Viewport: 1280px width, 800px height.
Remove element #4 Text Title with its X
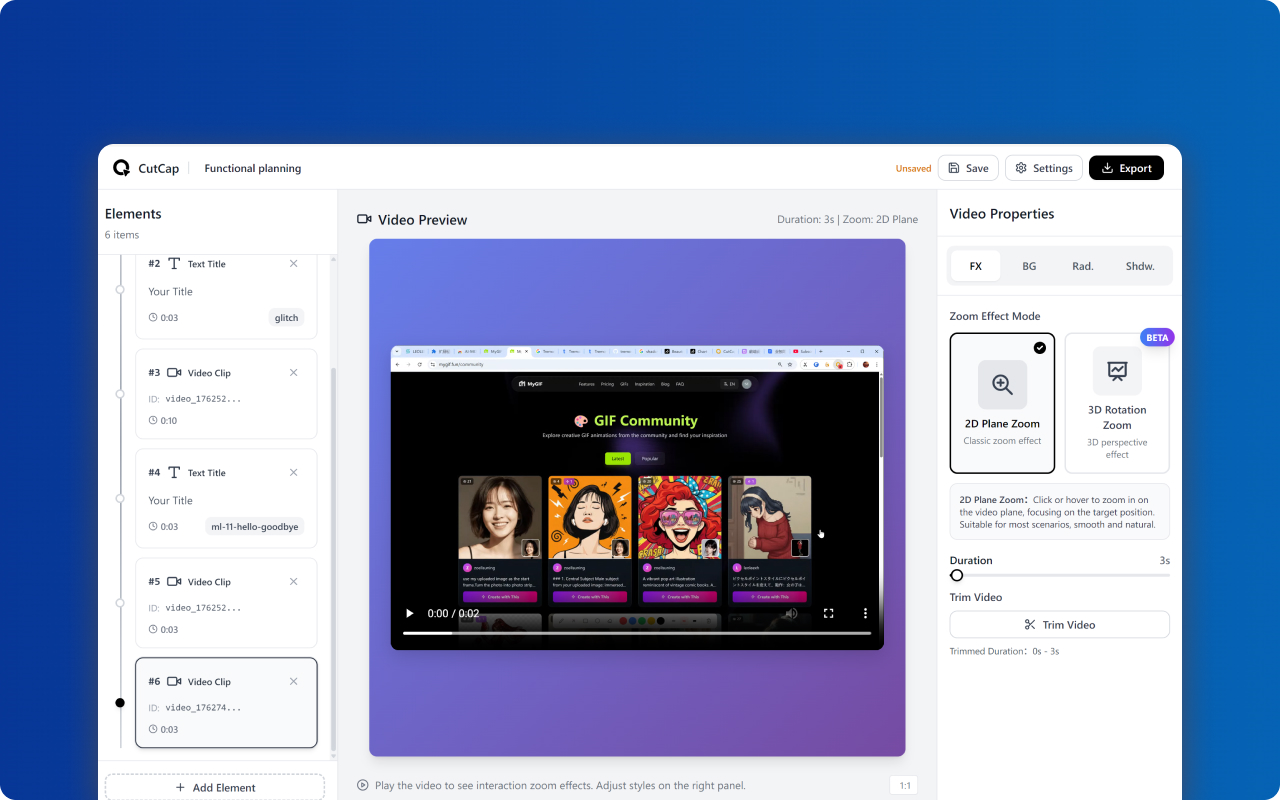coord(293,472)
